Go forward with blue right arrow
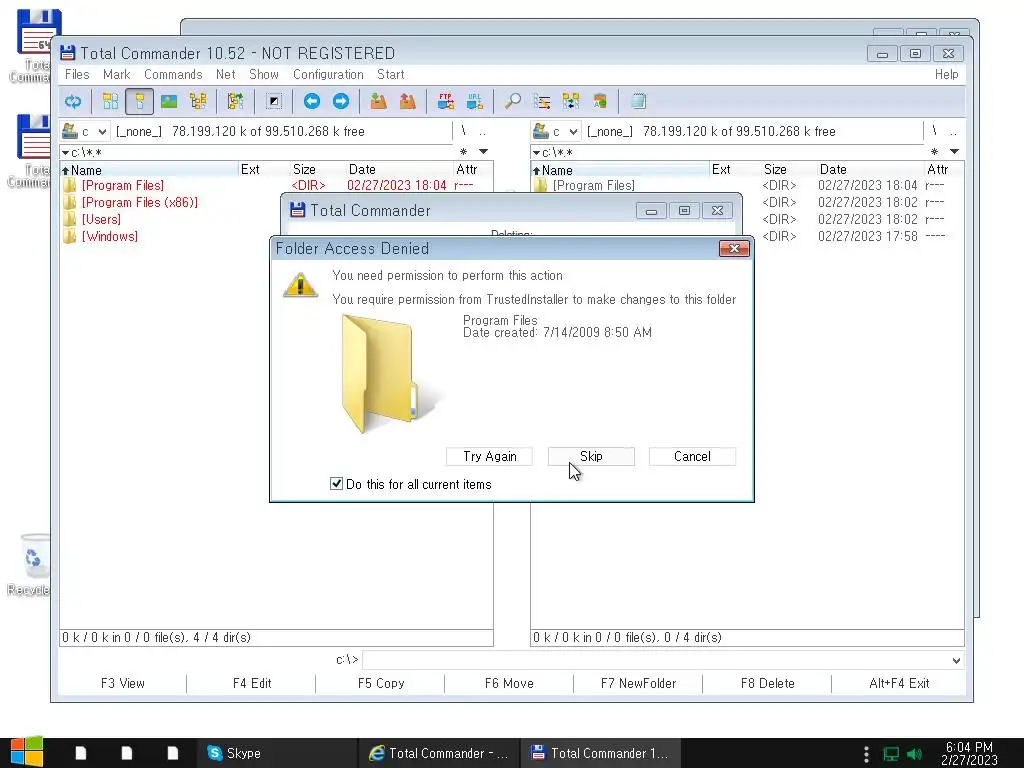This screenshot has width=1024, height=768. point(341,101)
